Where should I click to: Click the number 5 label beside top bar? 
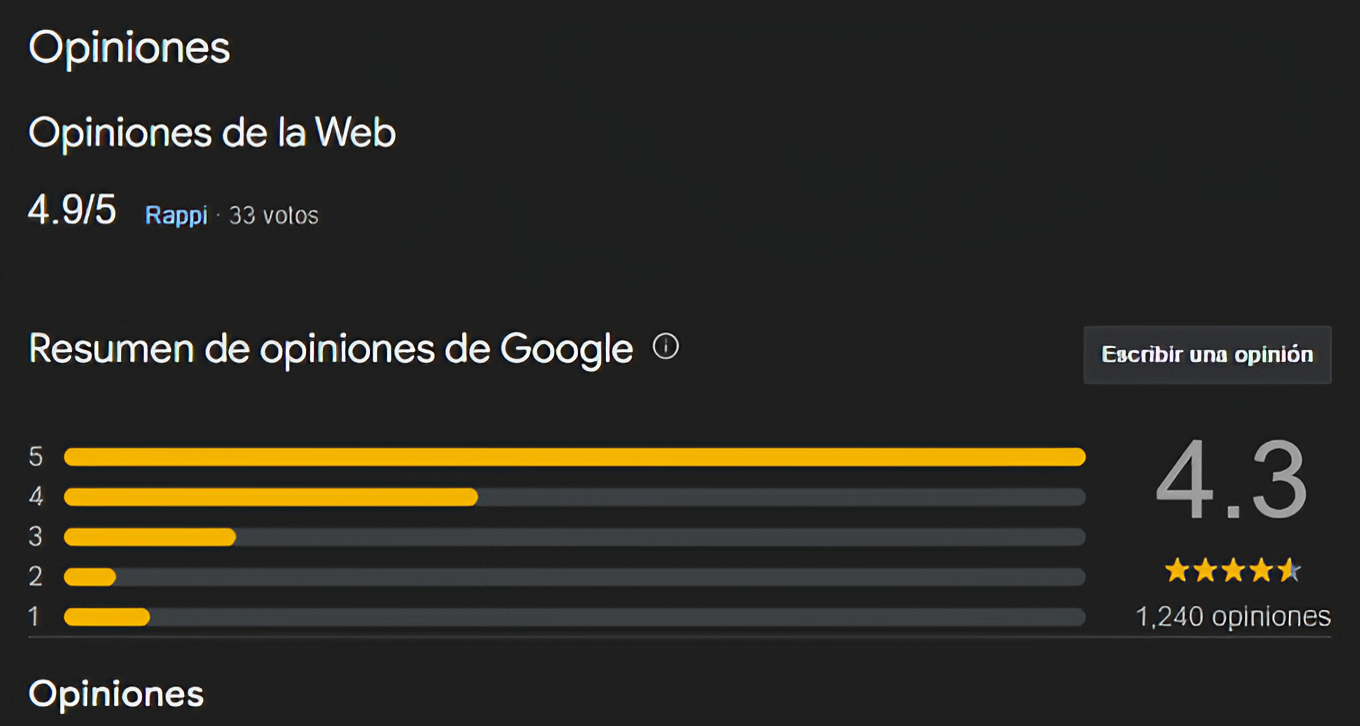(x=36, y=457)
